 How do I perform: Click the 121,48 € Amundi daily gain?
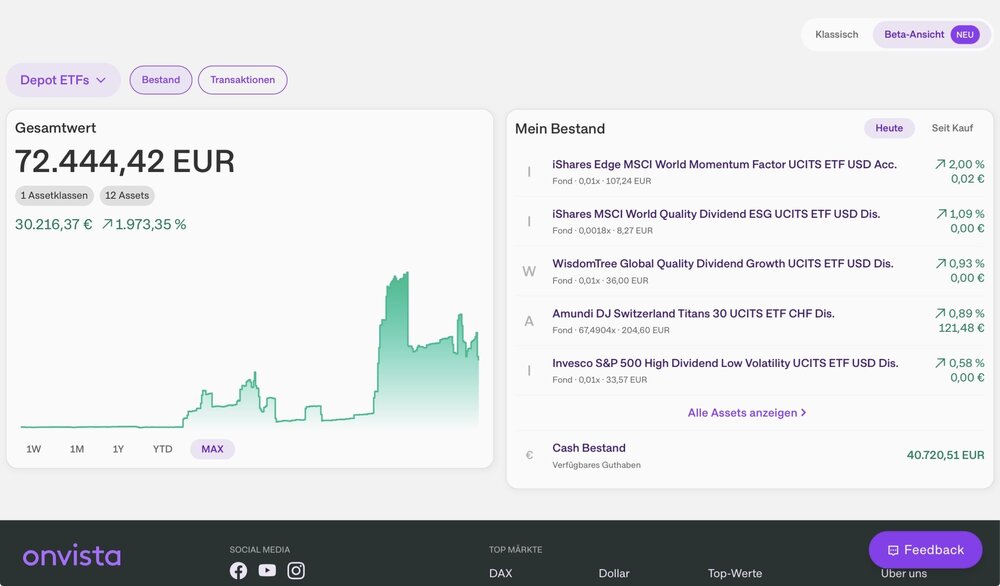pos(961,328)
